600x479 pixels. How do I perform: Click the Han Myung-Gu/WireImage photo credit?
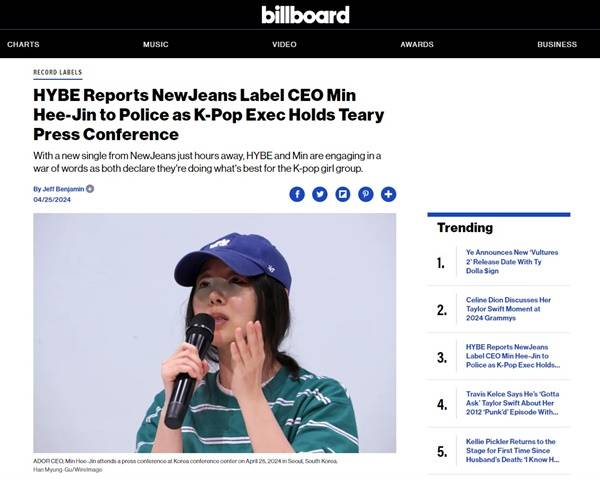(68, 469)
